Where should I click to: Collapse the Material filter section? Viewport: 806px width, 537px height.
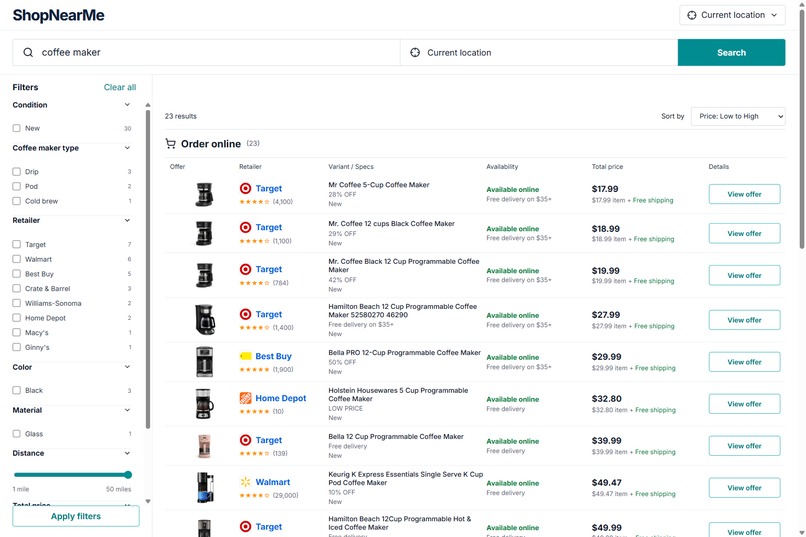(x=127, y=410)
